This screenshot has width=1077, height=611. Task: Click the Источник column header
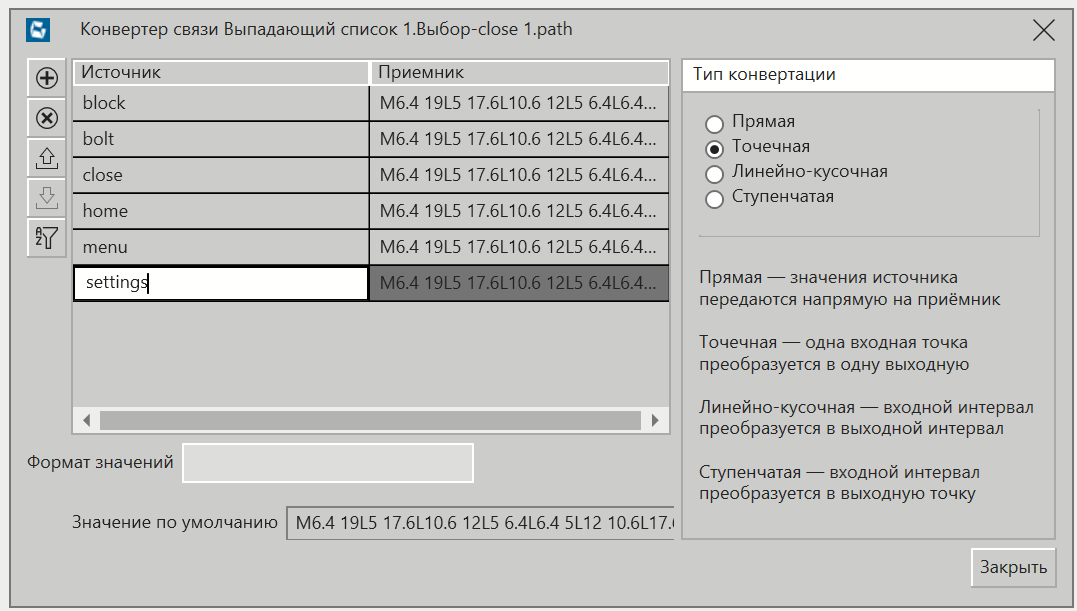pos(220,73)
